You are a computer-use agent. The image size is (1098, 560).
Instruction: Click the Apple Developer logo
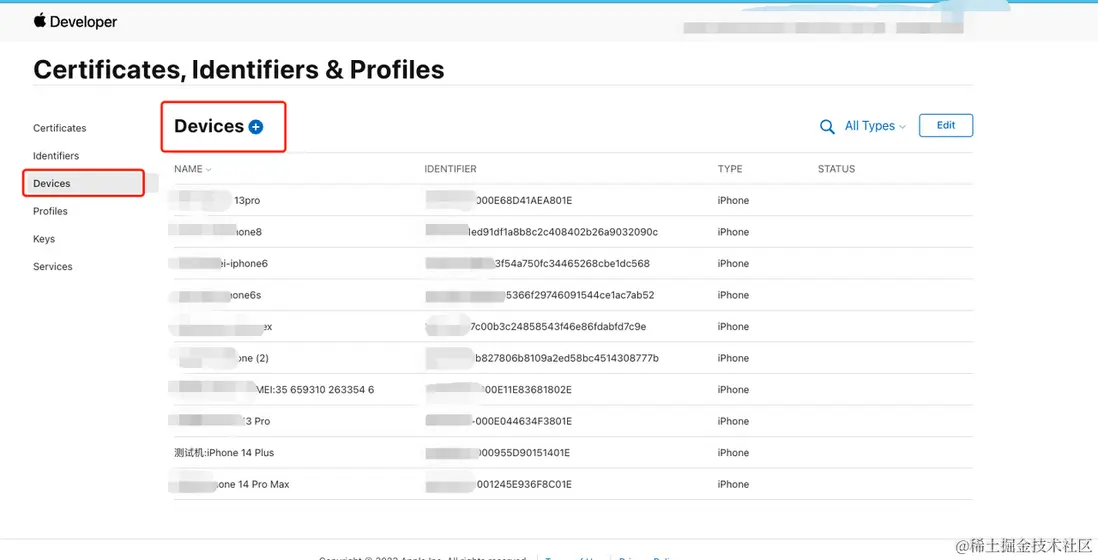[x=75, y=22]
